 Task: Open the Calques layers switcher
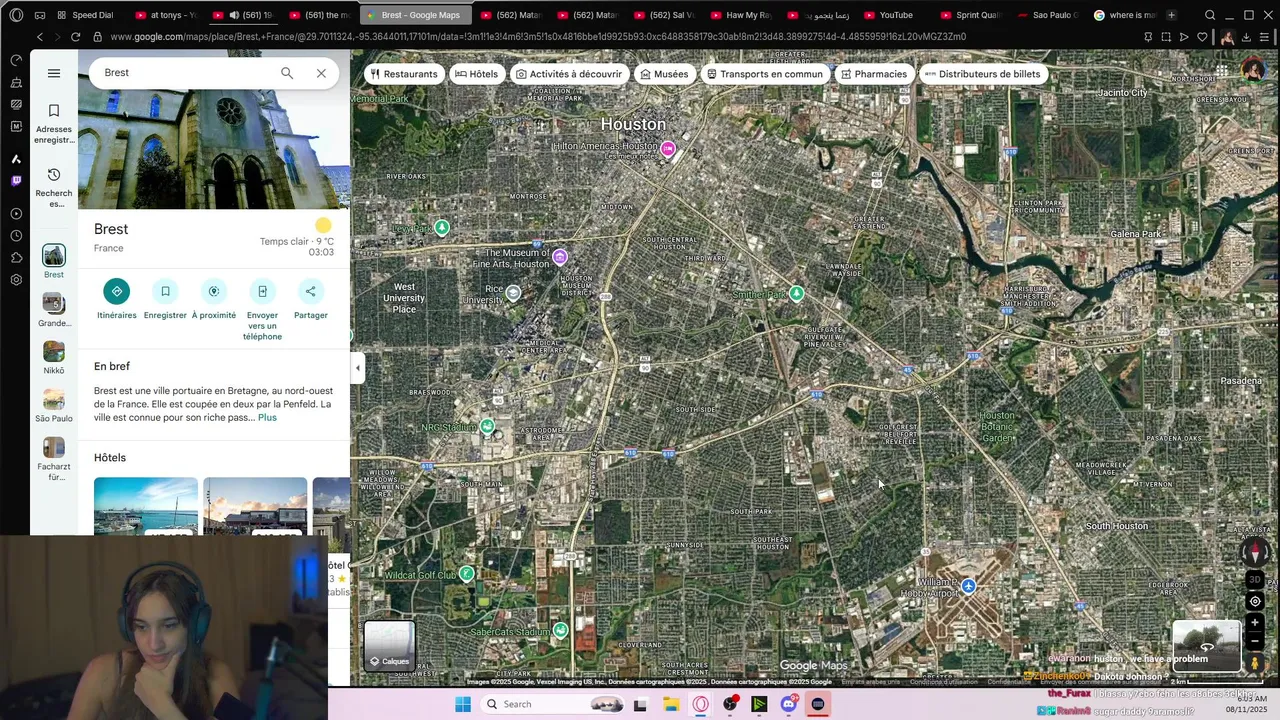point(389,645)
